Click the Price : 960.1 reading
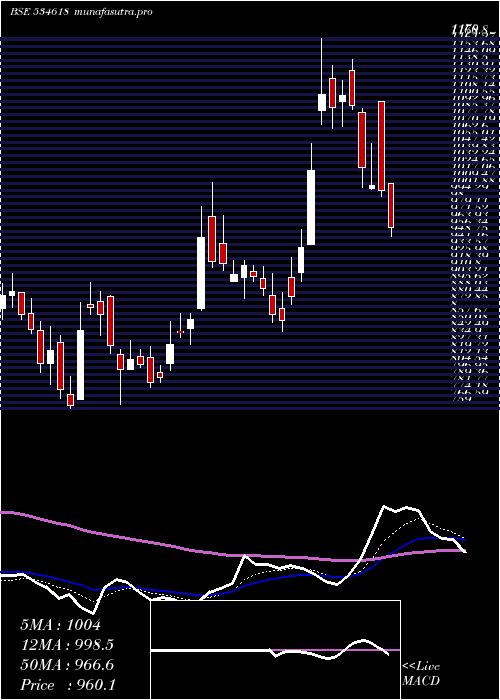Viewport: 500px width, 700px height. [67, 685]
